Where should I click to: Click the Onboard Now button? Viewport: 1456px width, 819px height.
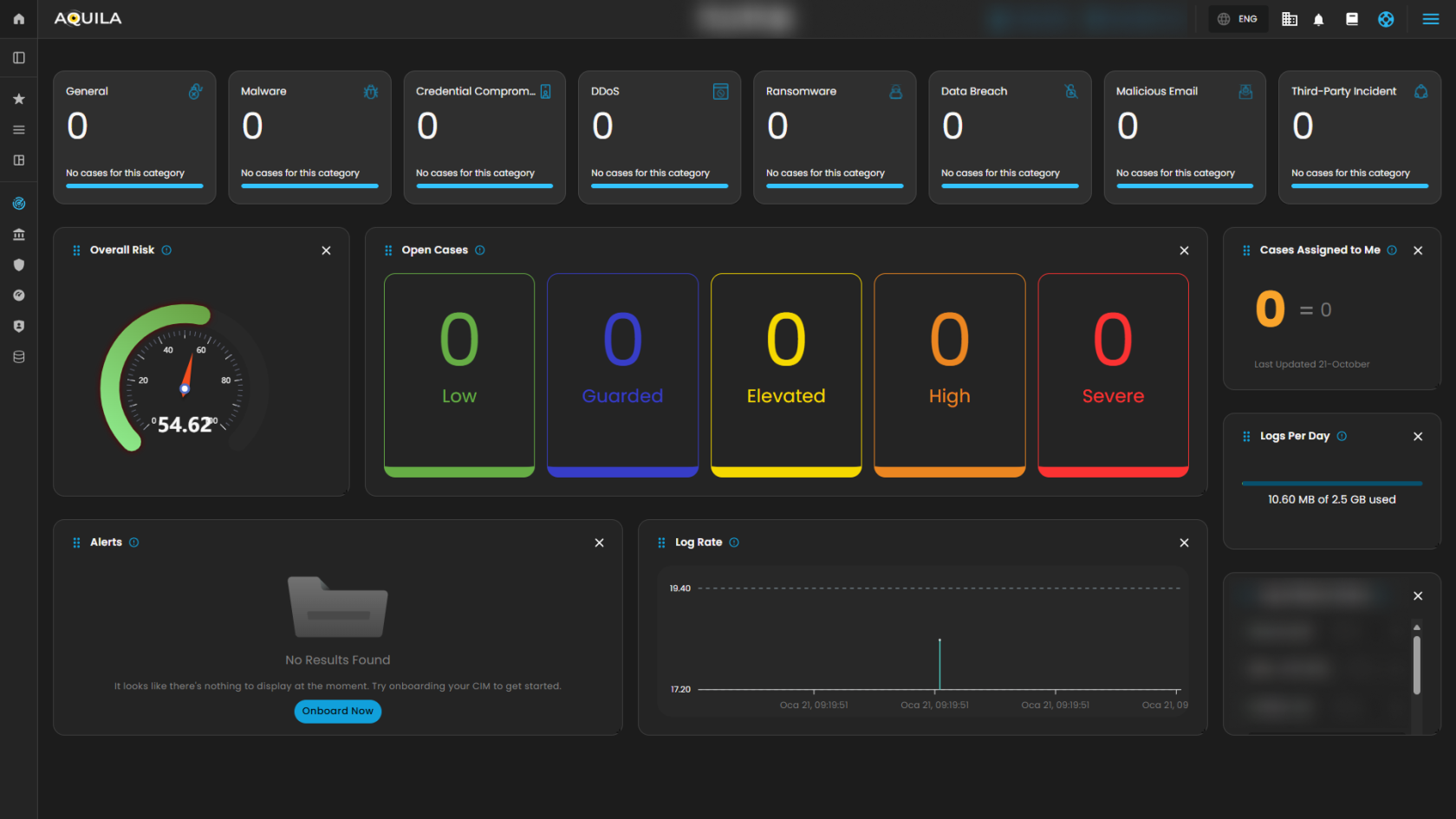click(337, 711)
